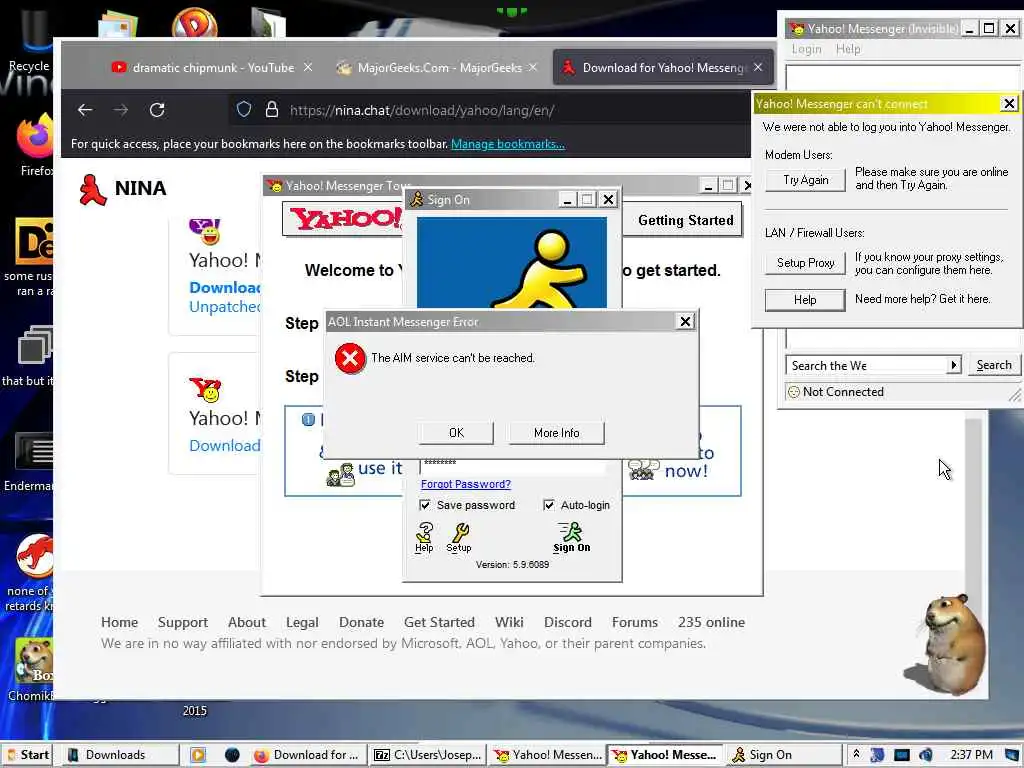Click the media player taskbar icon
The height and width of the screenshot is (768, 1024).
pyautogui.click(x=197, y=755)
